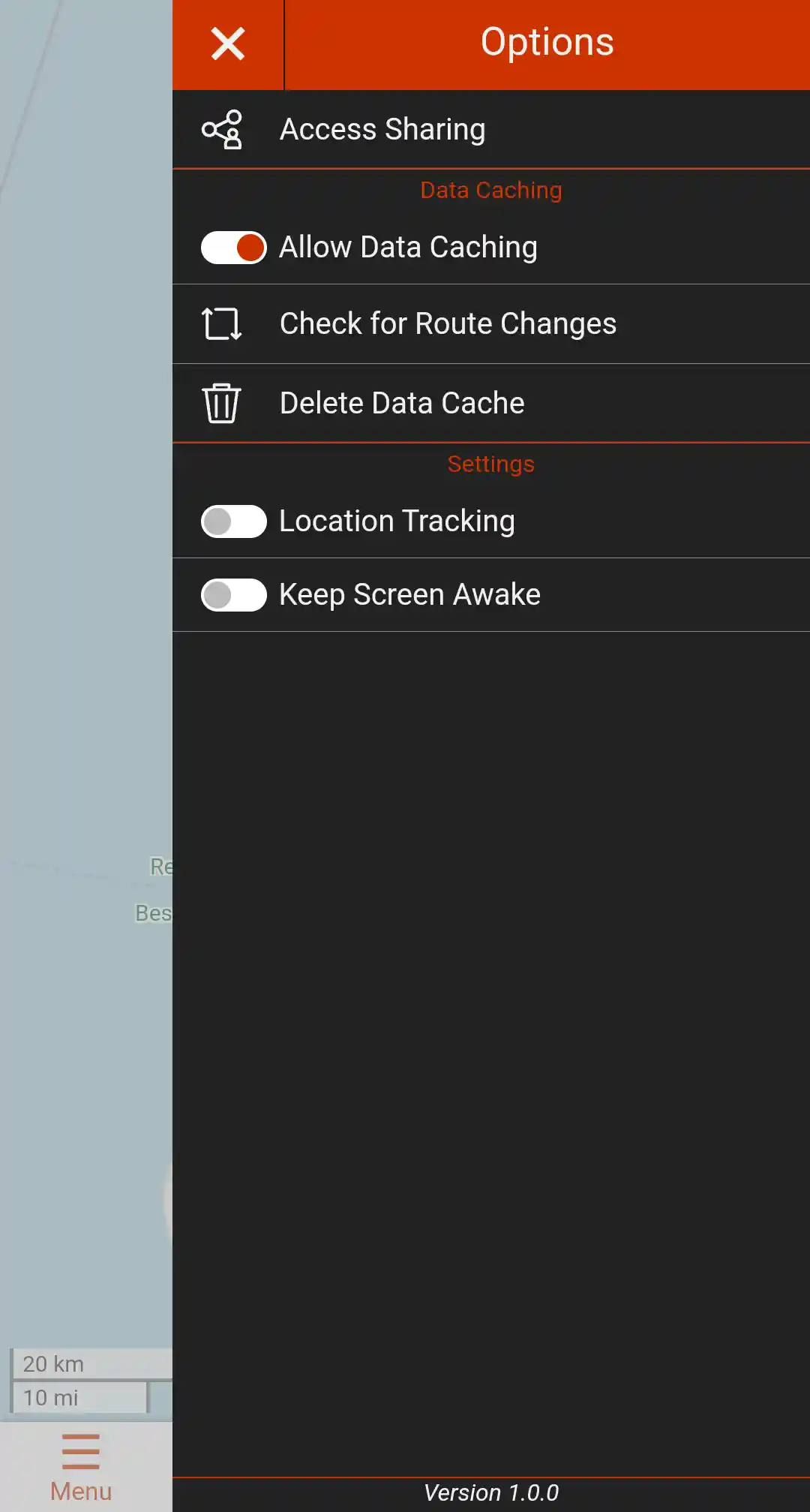Click the Settings section header
The image size is (810, 1512).
tap(490, 464)
